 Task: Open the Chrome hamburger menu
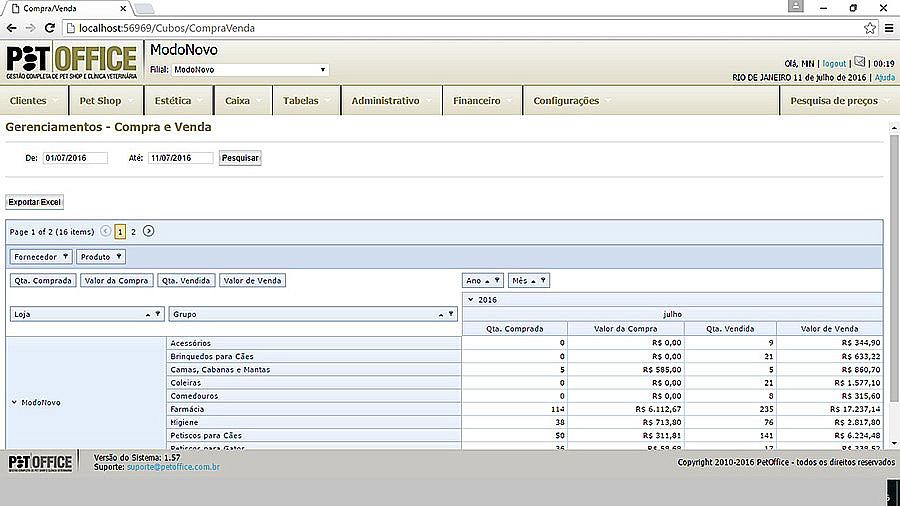(888, 28)
